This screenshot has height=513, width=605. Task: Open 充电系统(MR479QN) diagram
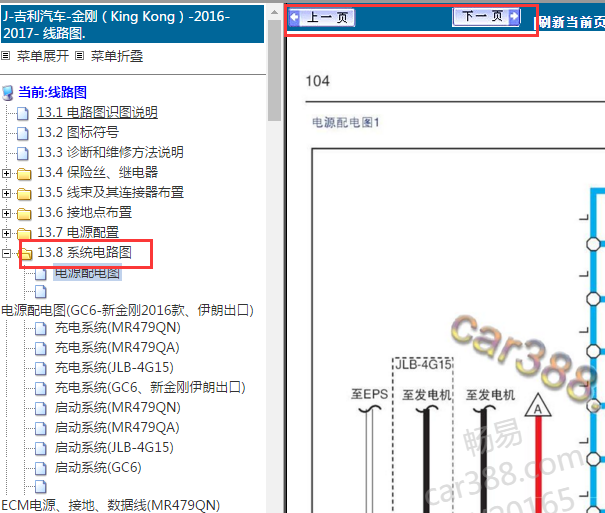point(118,328)
